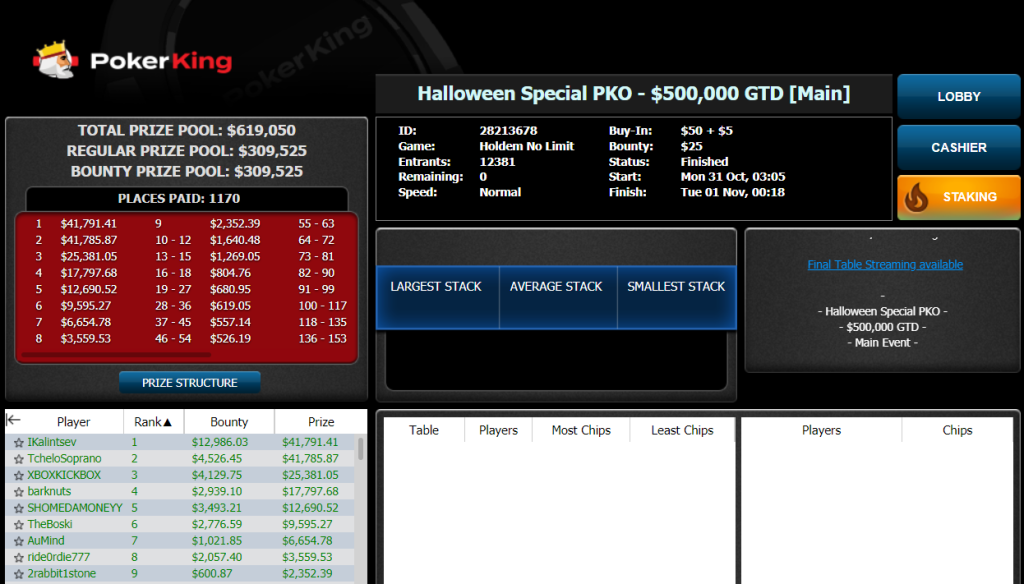The image size is (1024, 584).
Task: Select player name SHOMEDAMONEYY
Action: pyautogui.click(x=74, y=508)
